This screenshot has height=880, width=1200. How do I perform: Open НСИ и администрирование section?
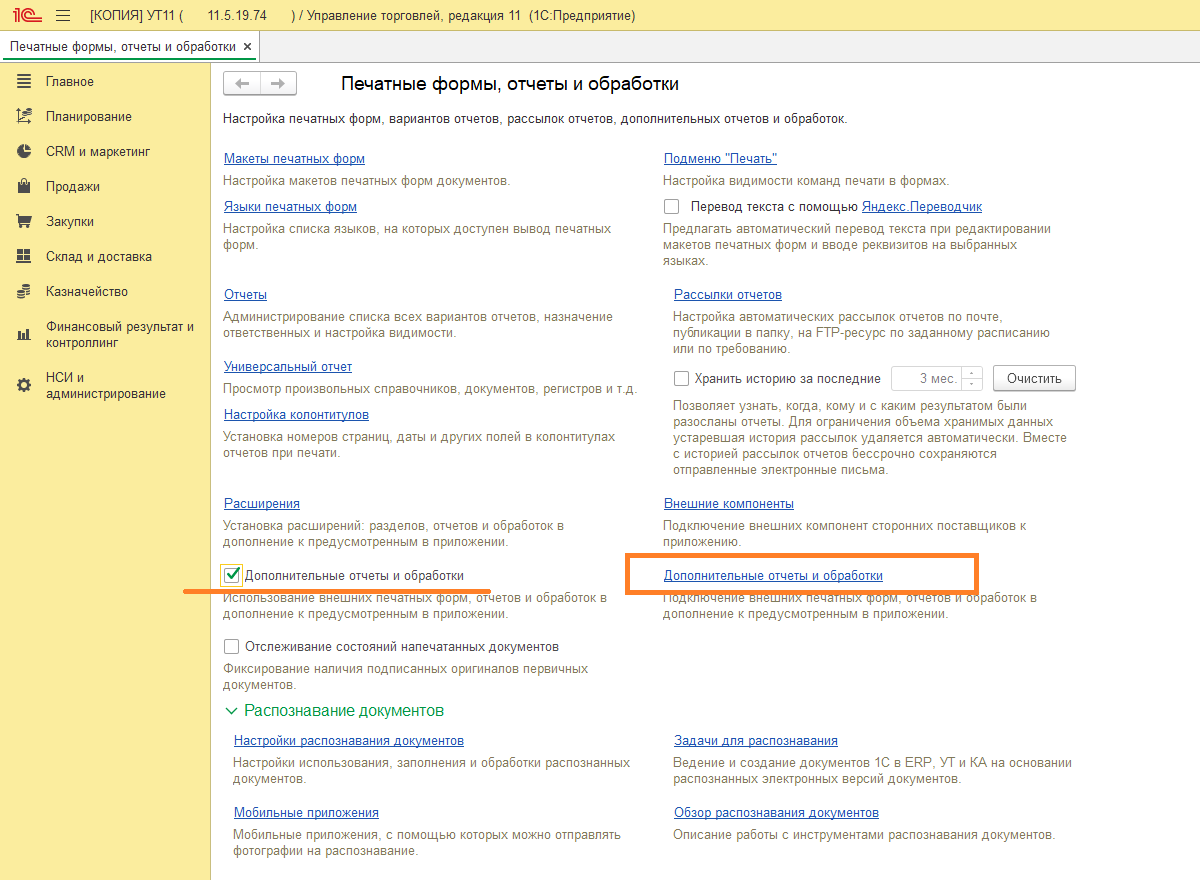[106, 386]
